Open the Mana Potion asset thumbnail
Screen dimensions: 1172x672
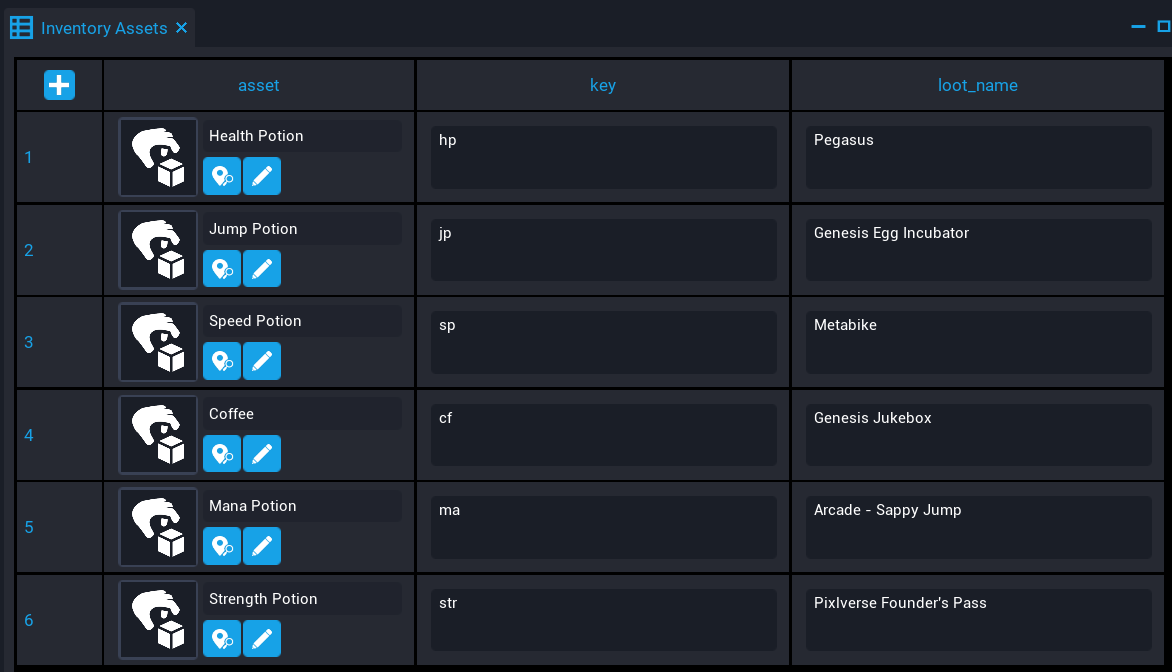pos(157,527)
